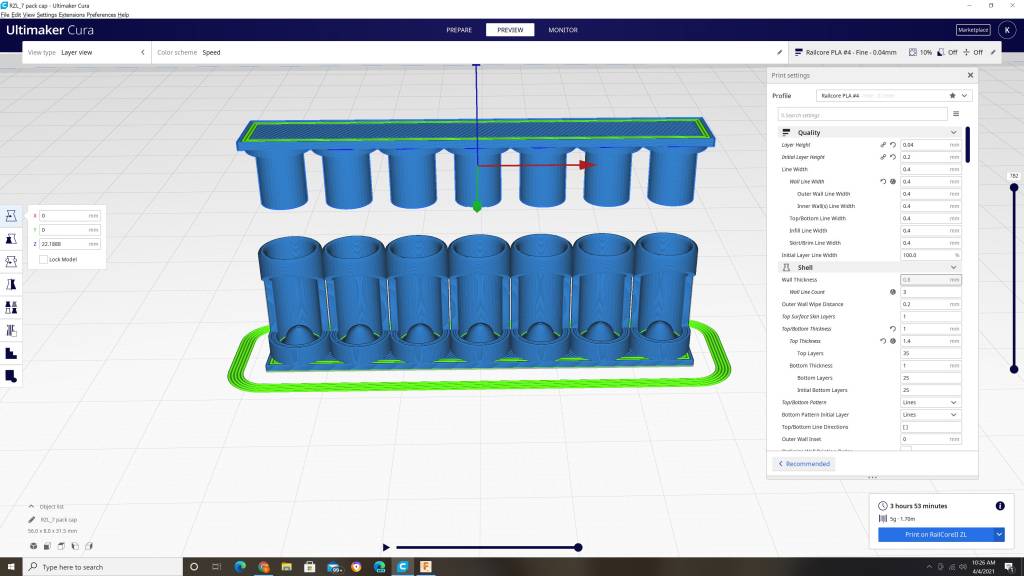The image size is (1024, 576).
Task: Click Print on RailCoreII ZL button
Action: tap(935, 534)
